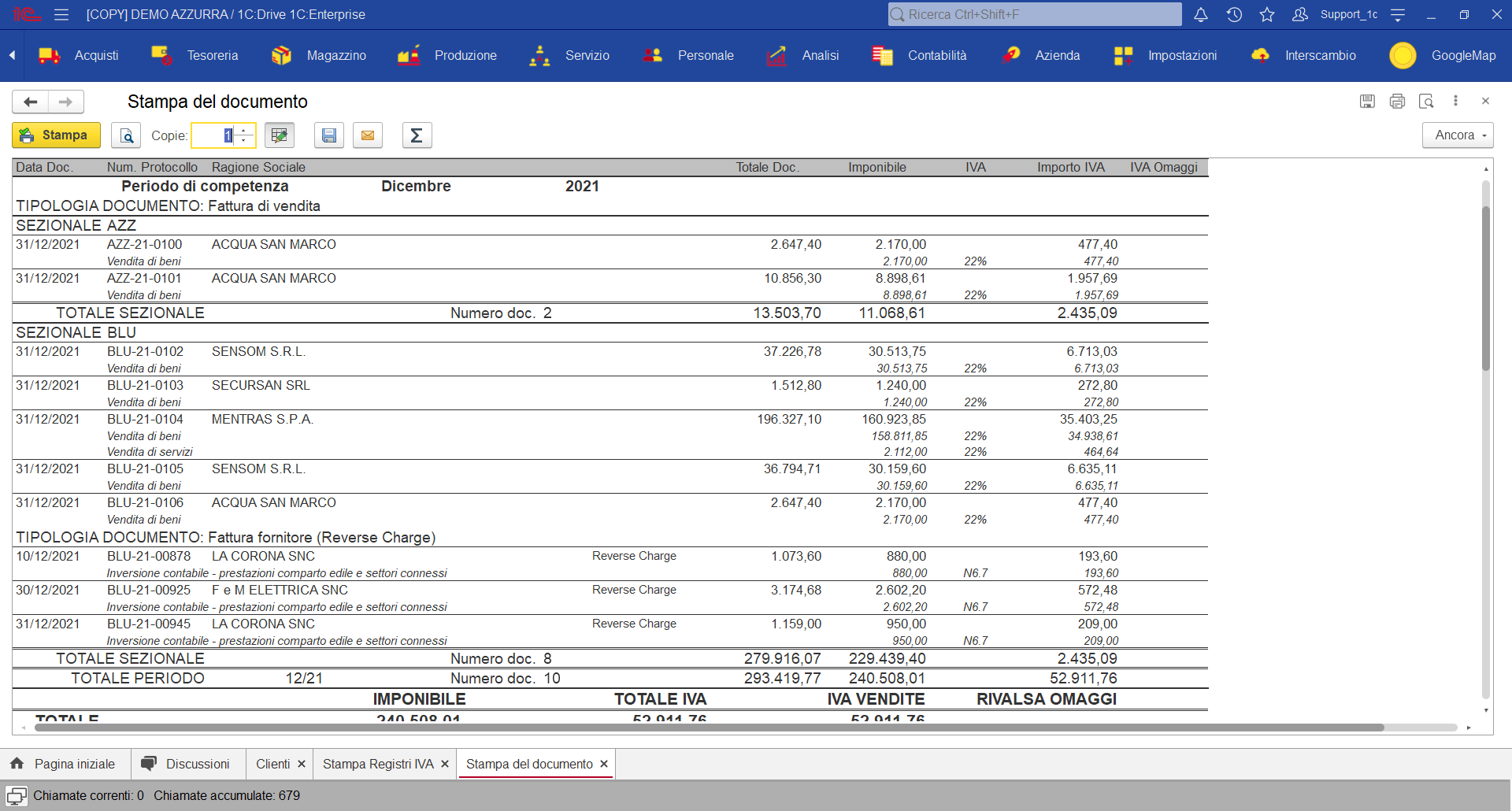
Task: Select protocol cell BLU-21-00878
Action: click(x=149, y=556)
